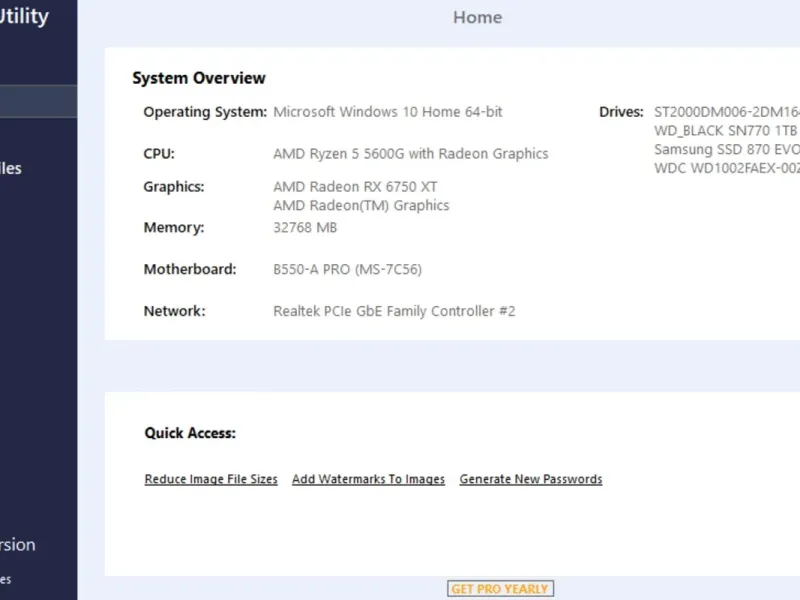800x600 pixels.
Task: Click the WD_BLACK SN770 1TB drive entry
Action: point(727,131)
